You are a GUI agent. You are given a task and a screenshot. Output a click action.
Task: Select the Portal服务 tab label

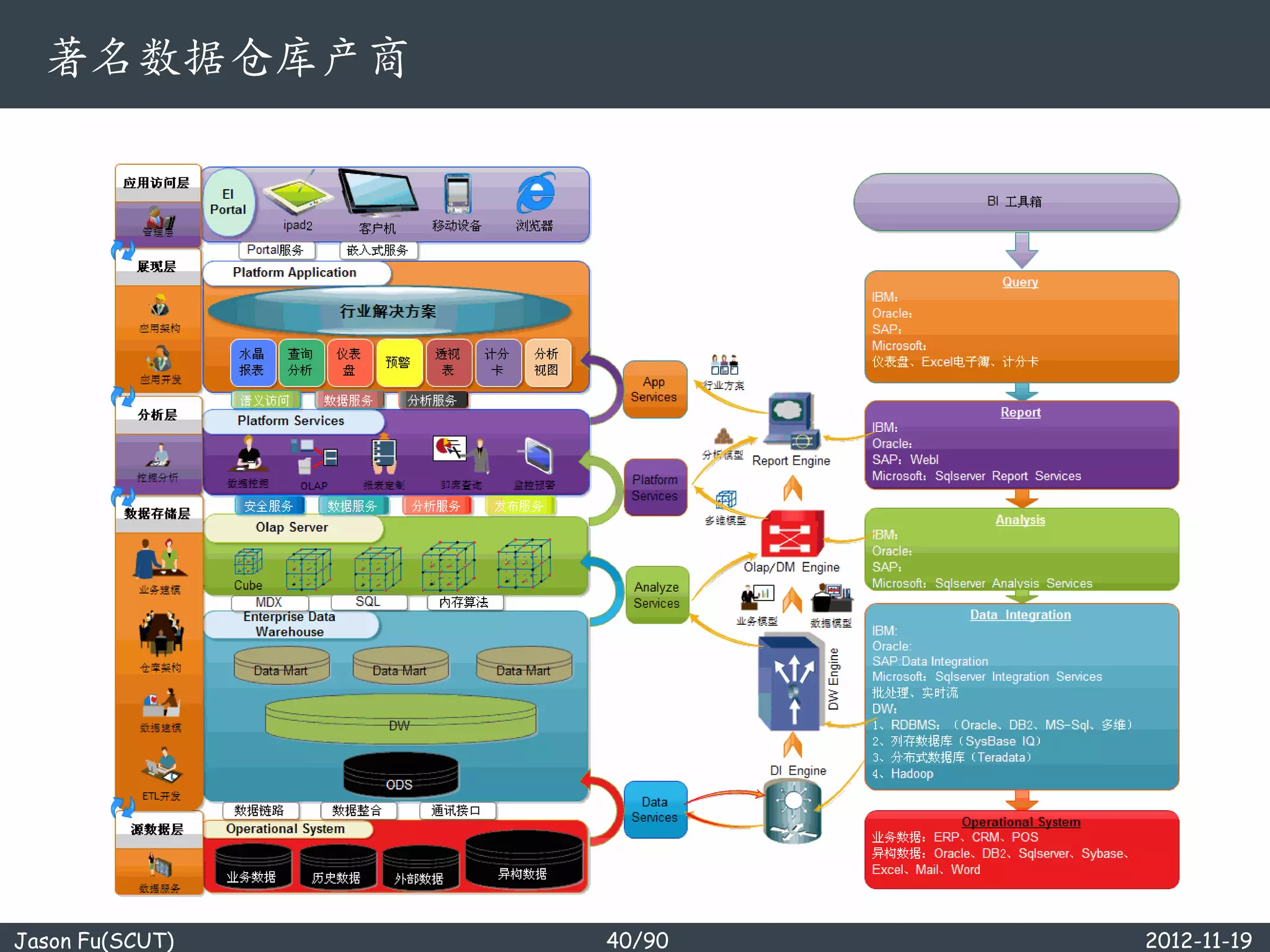(276, 250)
